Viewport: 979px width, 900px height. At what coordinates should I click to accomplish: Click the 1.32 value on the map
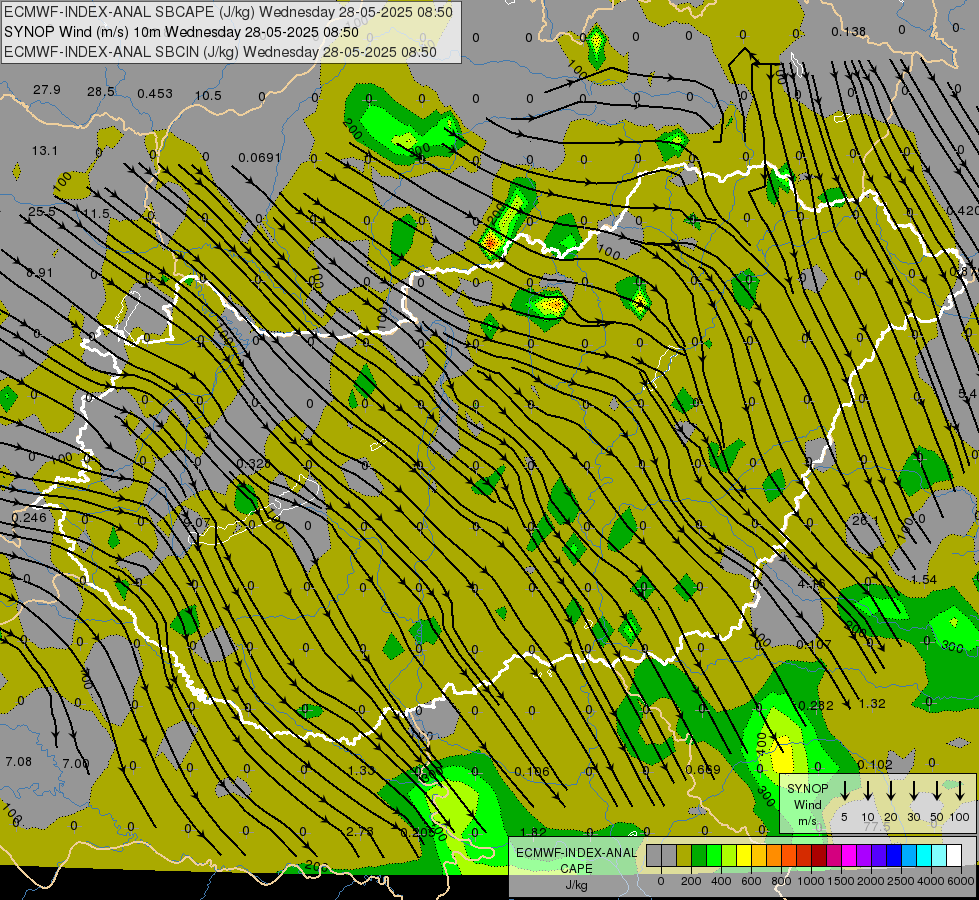(872, 704)
